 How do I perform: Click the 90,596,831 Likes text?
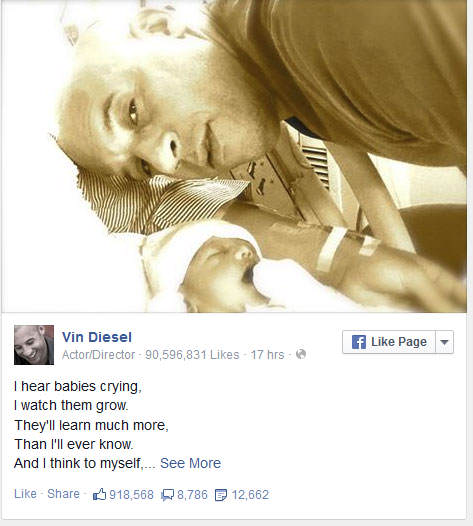click(192, 355)
